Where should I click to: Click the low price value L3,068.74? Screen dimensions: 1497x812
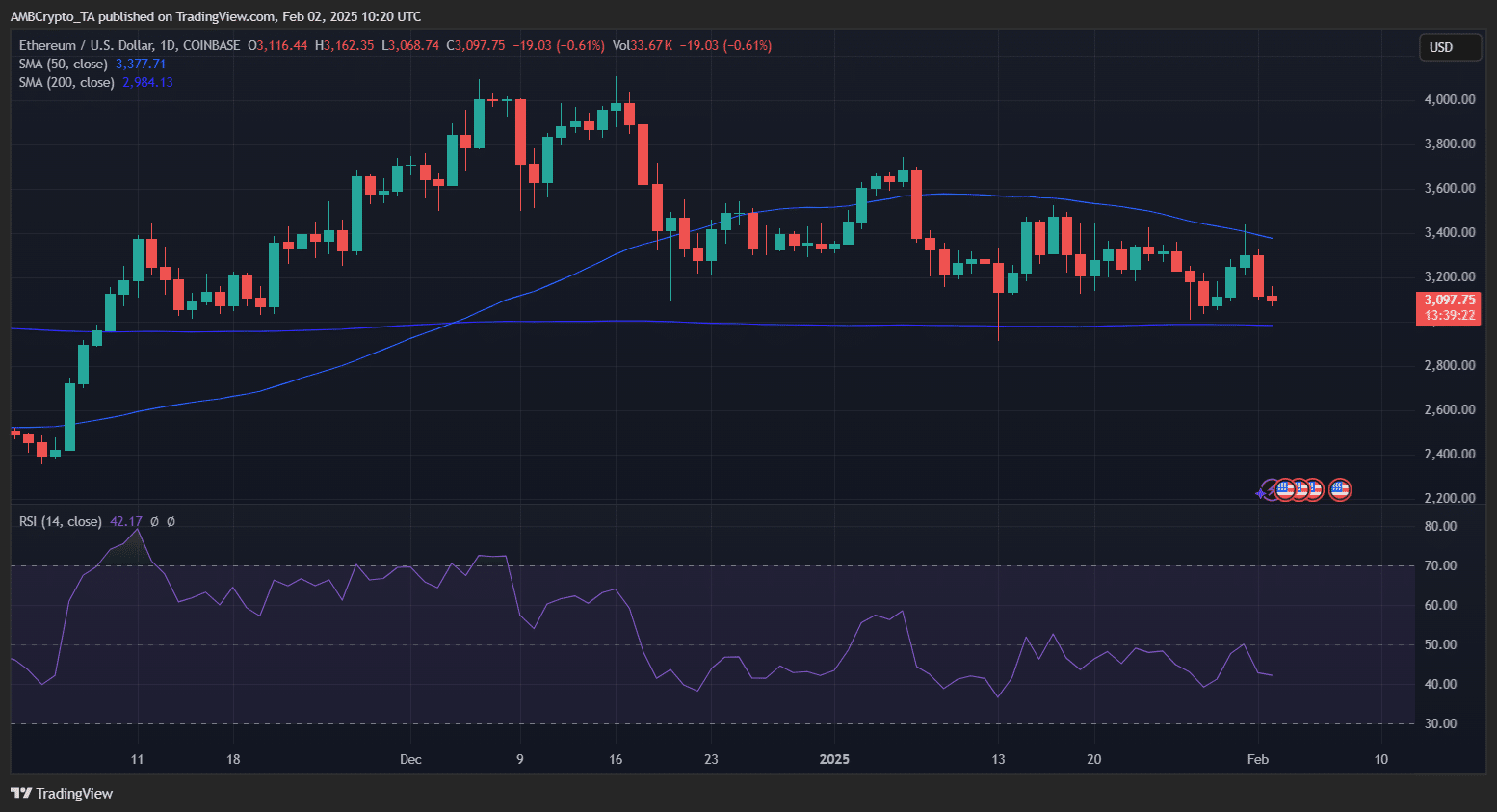click(410, 45)
